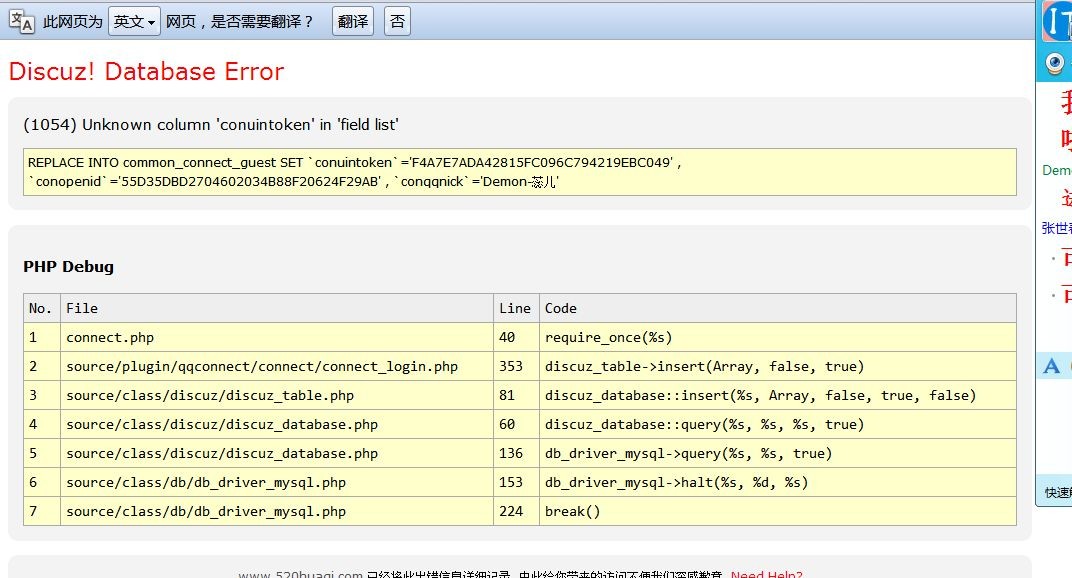Viewport: 1072px width, 578px height.
Task: Click the REPLACE INTO SQL query box
Action: click(519, 172)
